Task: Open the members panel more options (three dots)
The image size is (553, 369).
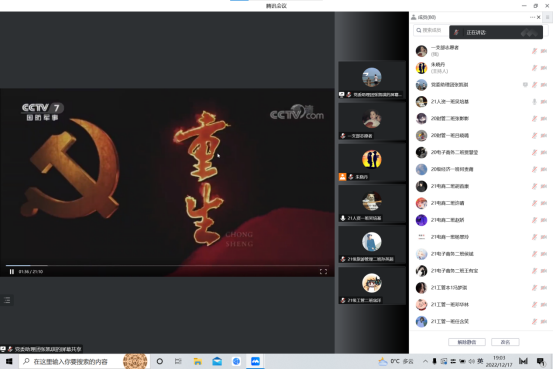Action: pos(532,17)
